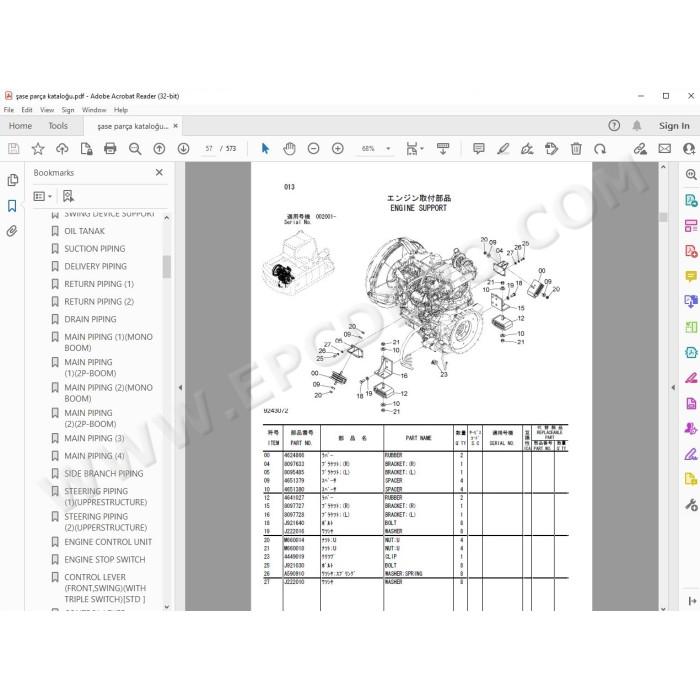Open the SUCTION PIPING bookmark

tap(95, 249)
